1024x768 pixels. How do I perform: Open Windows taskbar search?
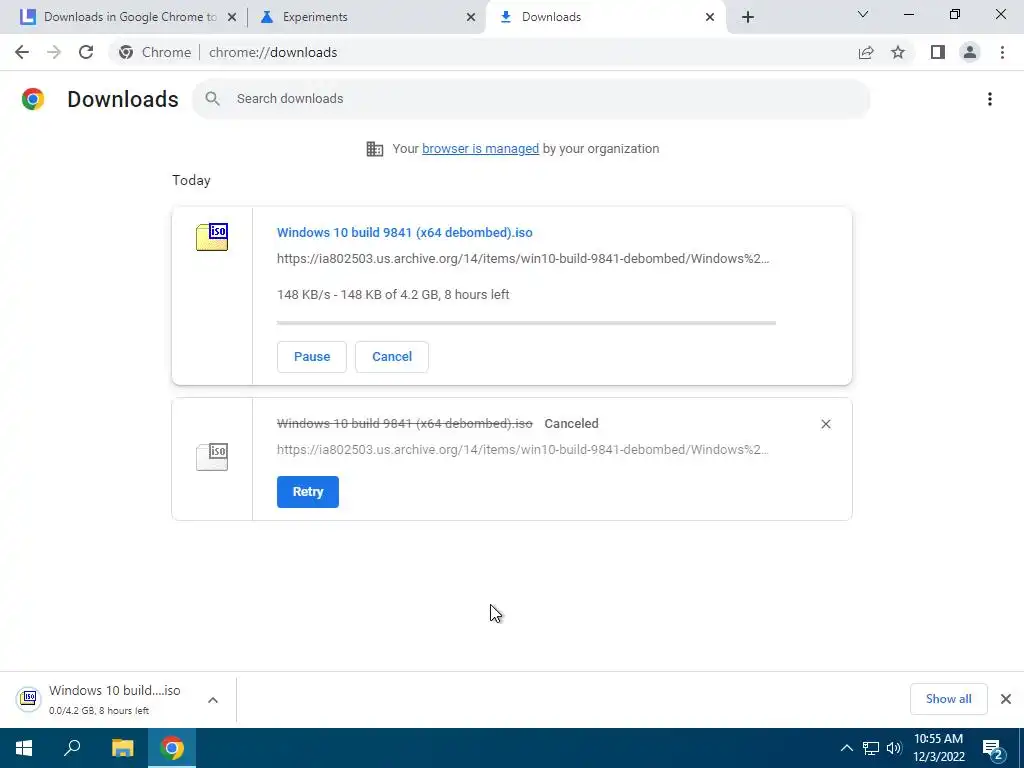(x=72, y=748)
